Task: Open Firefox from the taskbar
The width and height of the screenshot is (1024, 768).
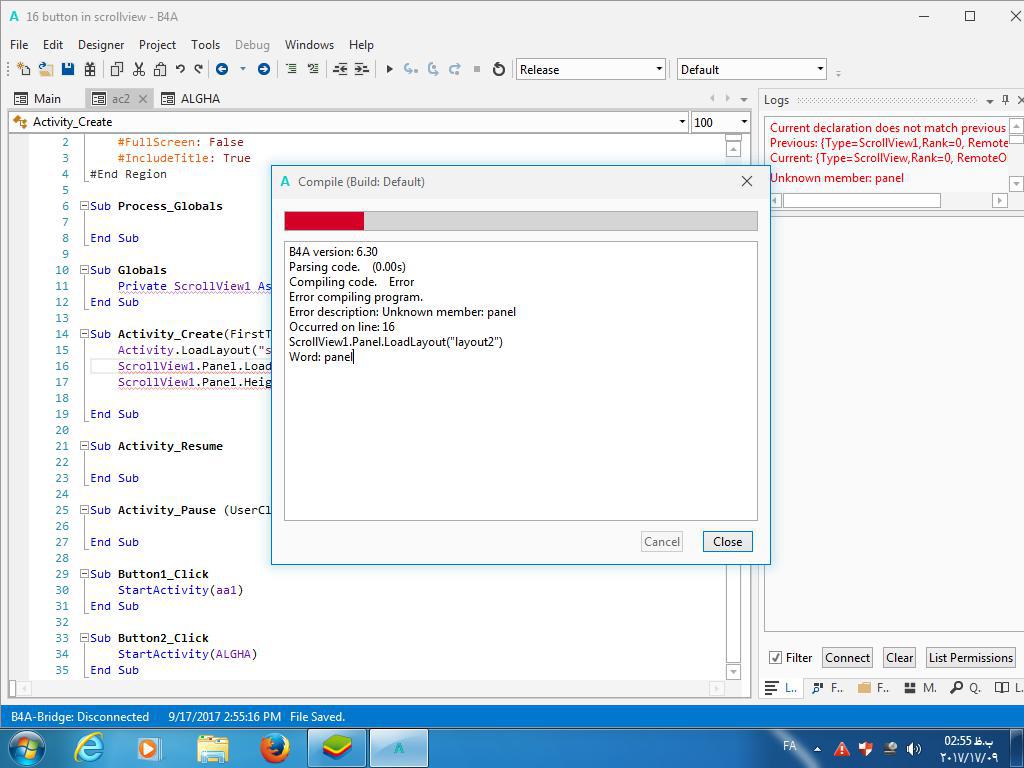Action: pyautogui.click(x=274, y=748)
